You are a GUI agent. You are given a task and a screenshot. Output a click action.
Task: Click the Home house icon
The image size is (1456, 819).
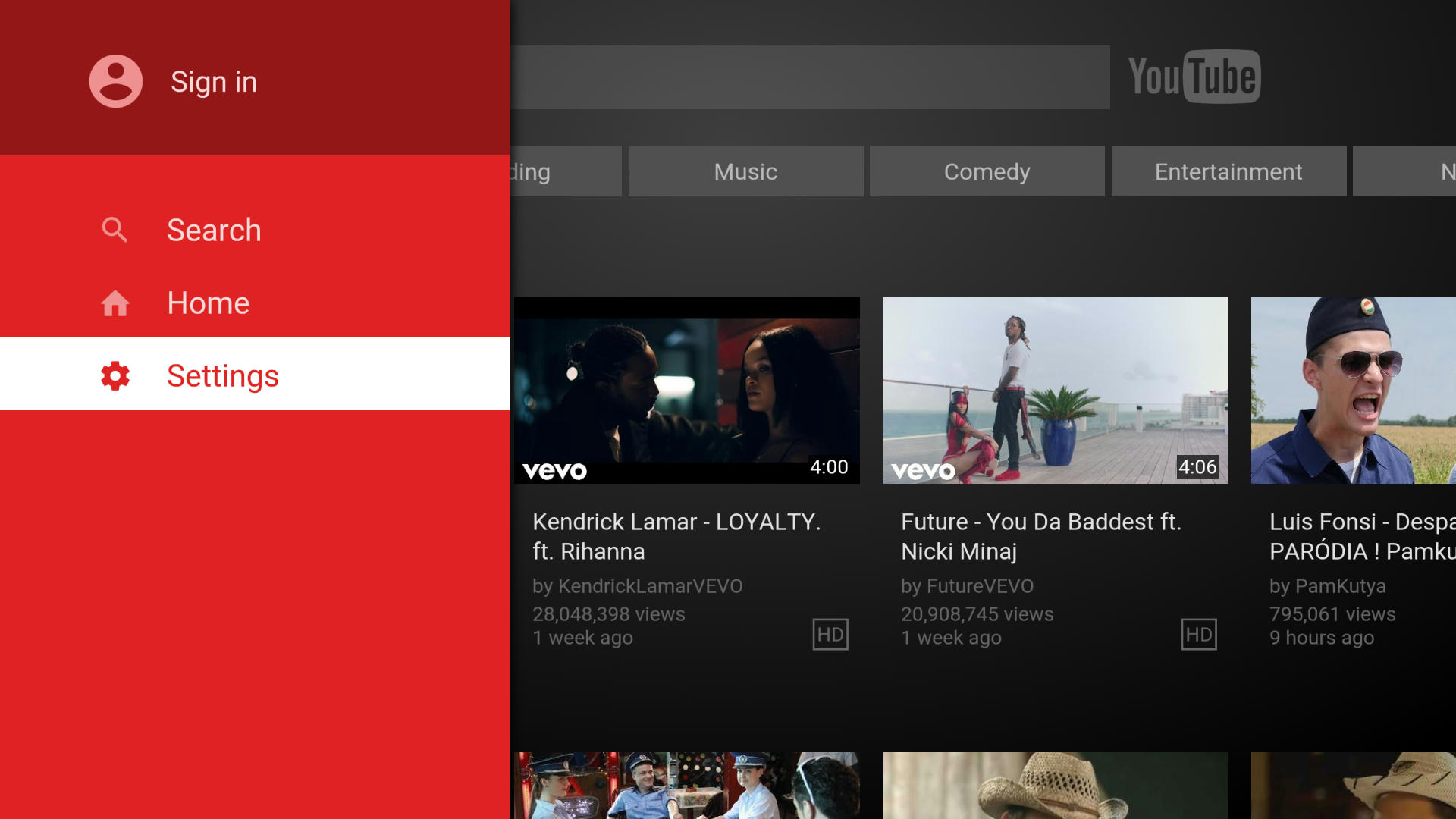click(x=115, y=303)
